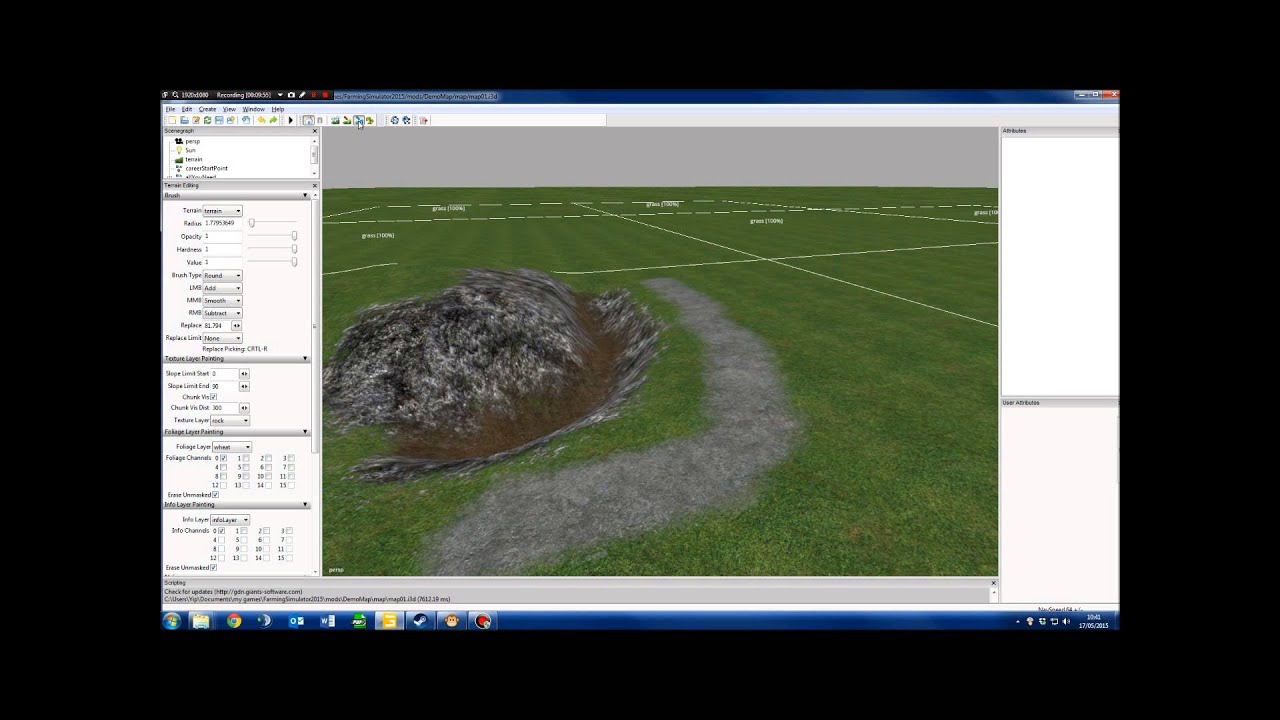Image resolution: width=1280 pixels, height=720 pixels.
Task: Toggle Foliage Channels checkbox 0
Action: 223,458
